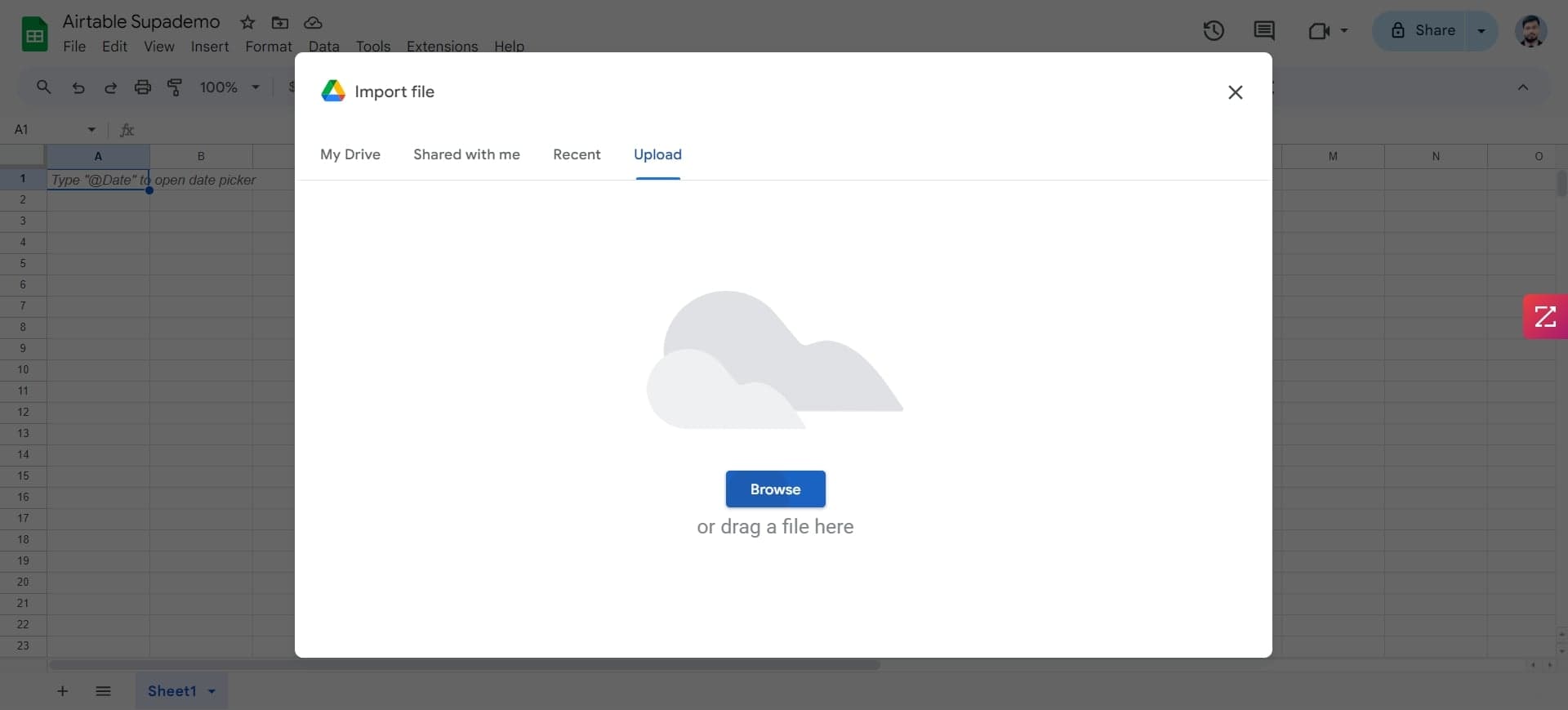Click the Meet camera icon

click(x=1319, y=31)
